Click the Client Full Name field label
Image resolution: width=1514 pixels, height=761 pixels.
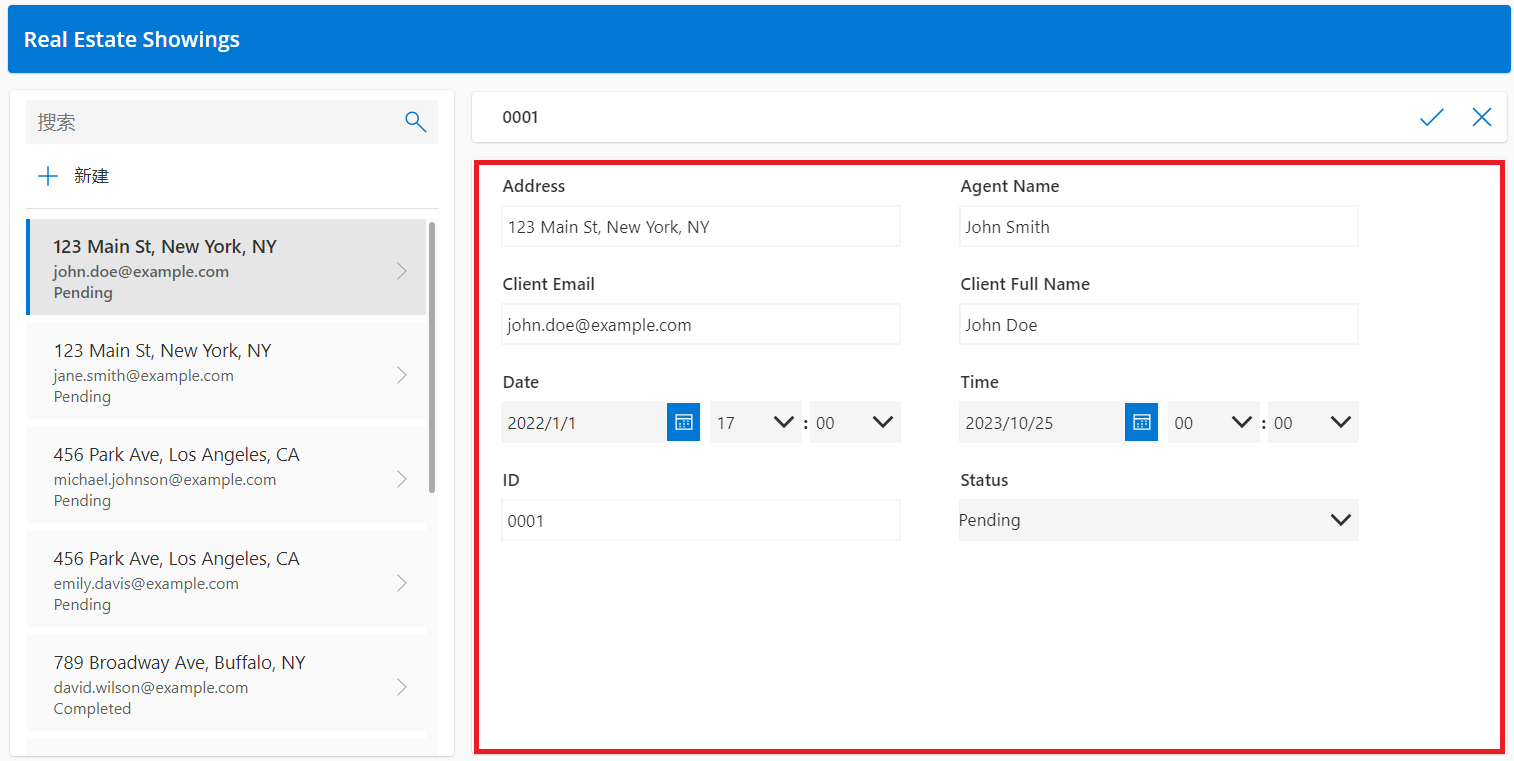[1025, 284]
